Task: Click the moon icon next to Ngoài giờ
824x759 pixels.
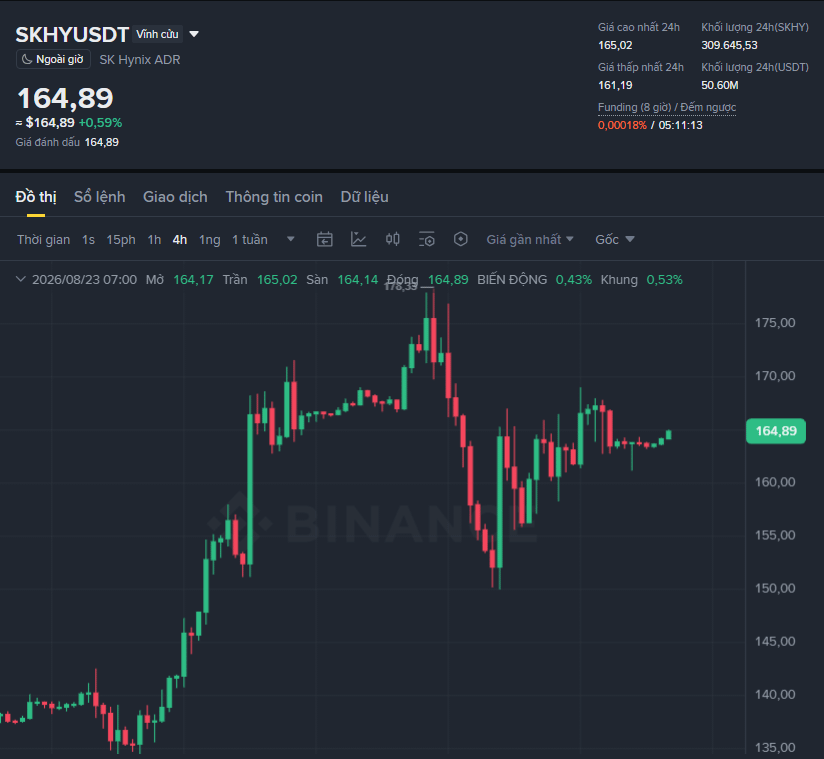Action: 27,59
